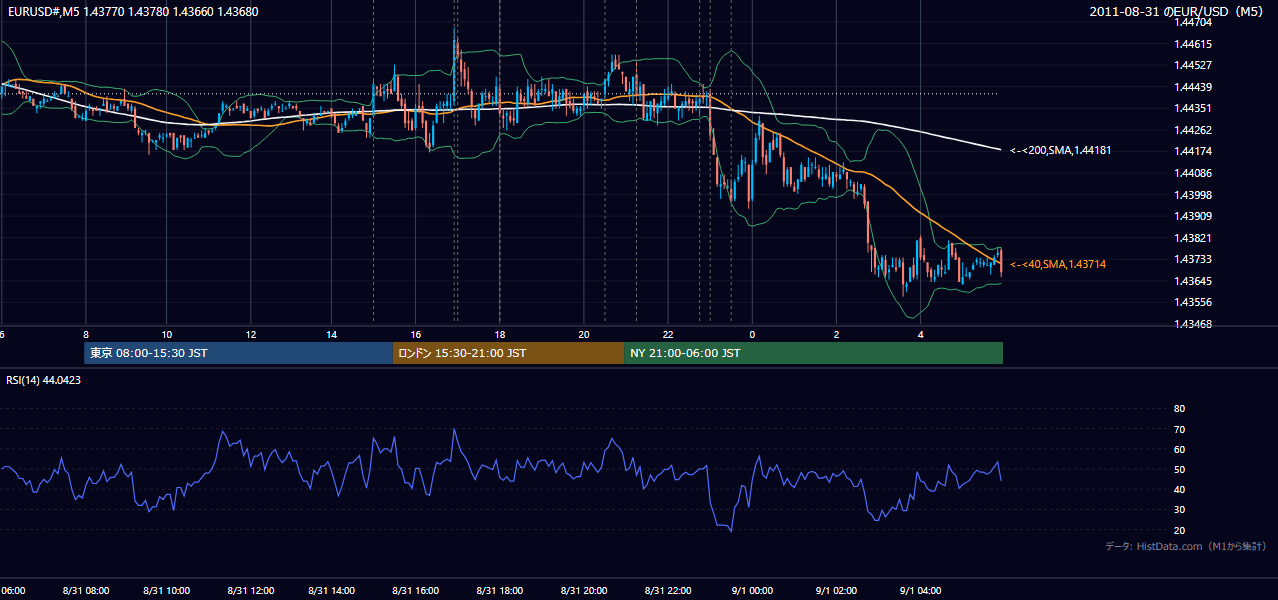Image resolution: width=1278 pixels, height=600 pixels.
Task: Click hour label 16 under the price chart
Action: (416, 334)
